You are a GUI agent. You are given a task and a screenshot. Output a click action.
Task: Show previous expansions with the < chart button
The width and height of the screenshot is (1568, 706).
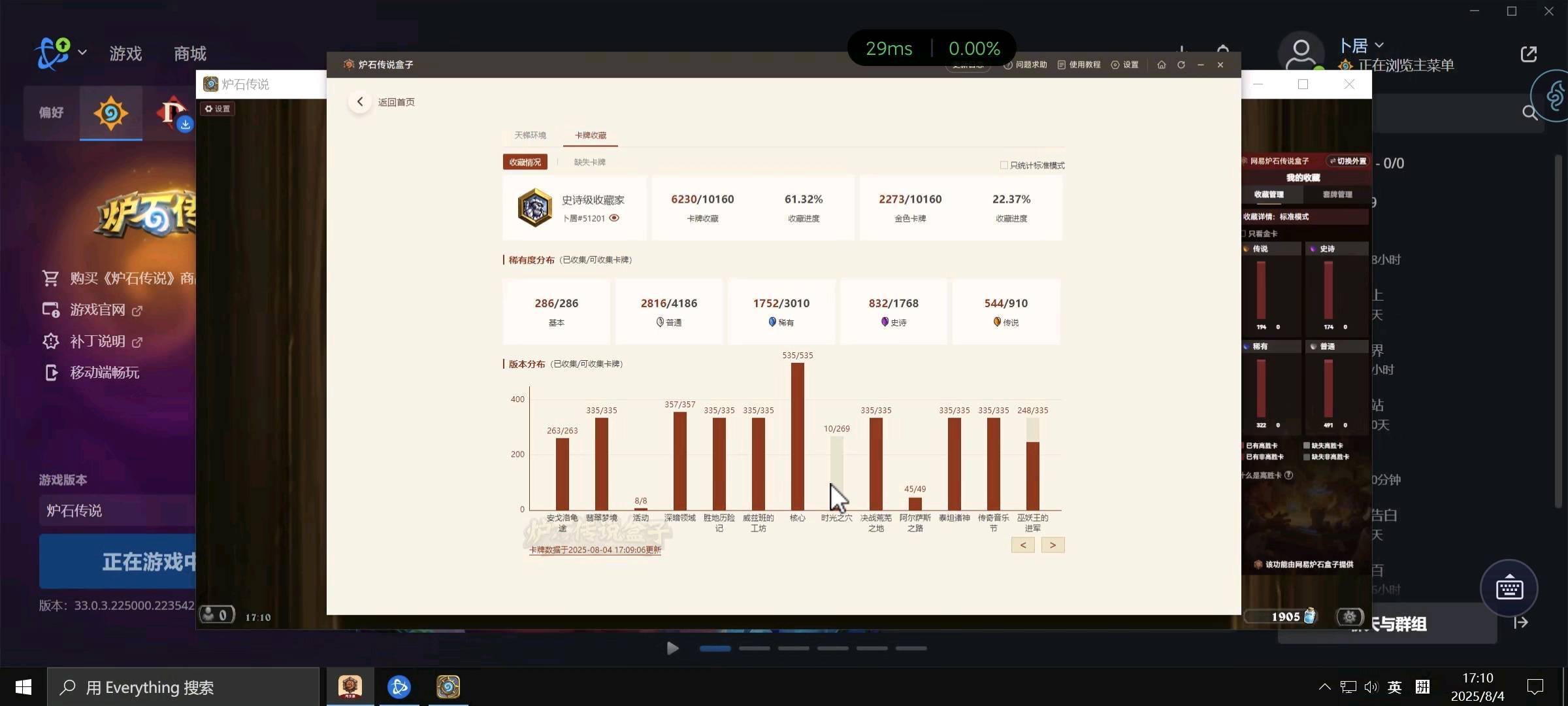click(1023, 545)
